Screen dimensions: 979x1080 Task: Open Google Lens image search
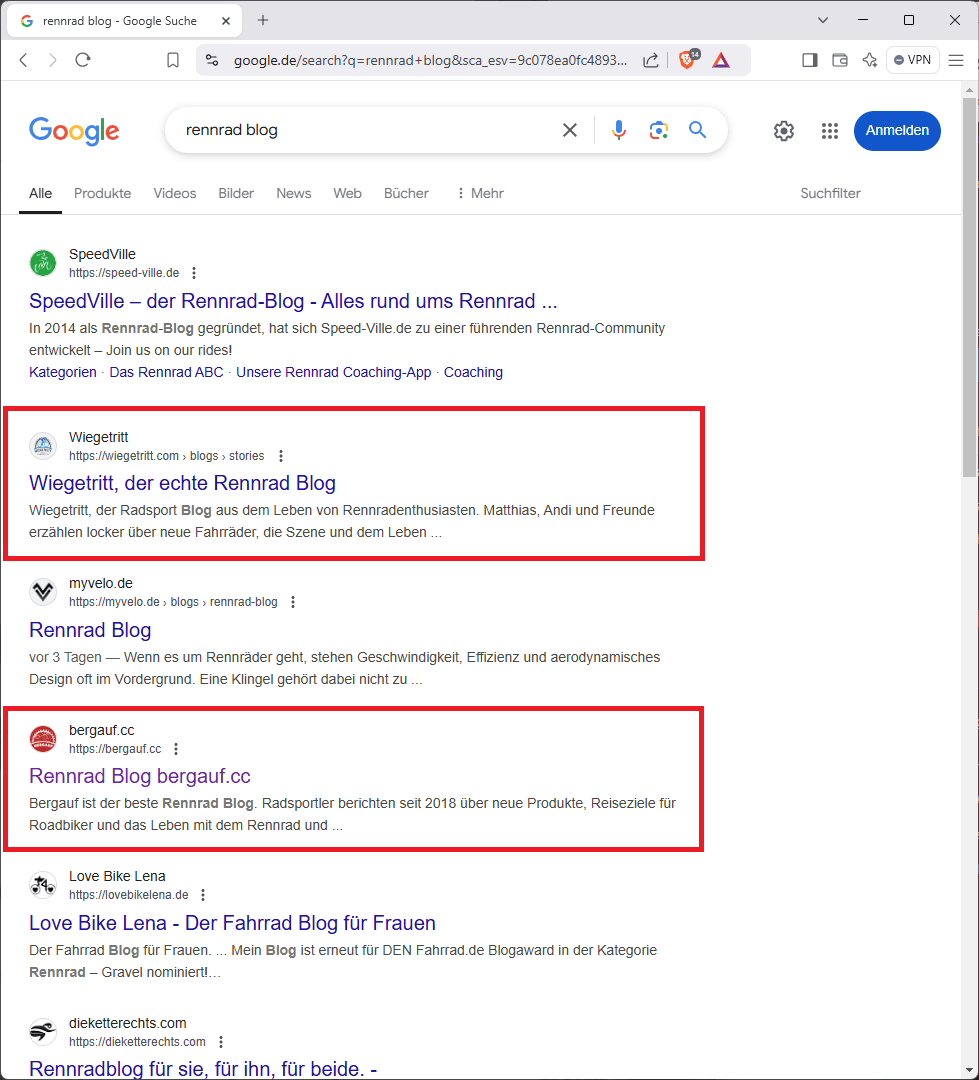pyautogui.click(x=658, y=130)
